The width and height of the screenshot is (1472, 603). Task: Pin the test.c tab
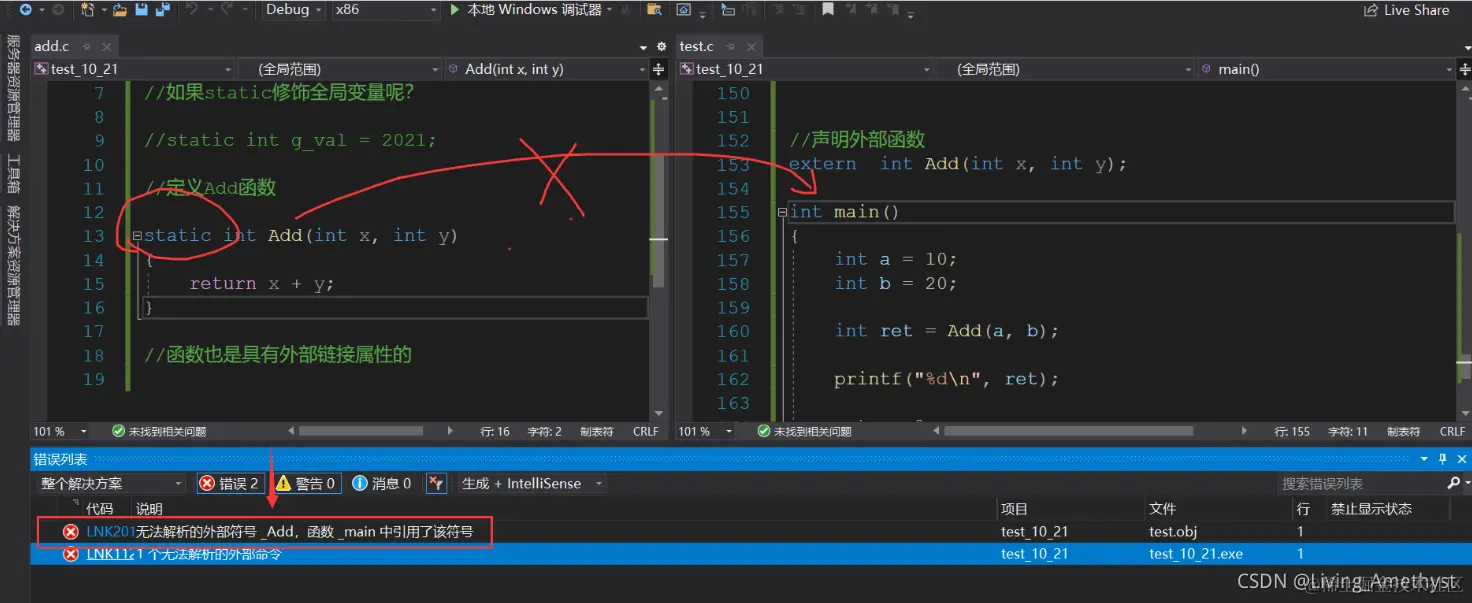coord(730,47)
